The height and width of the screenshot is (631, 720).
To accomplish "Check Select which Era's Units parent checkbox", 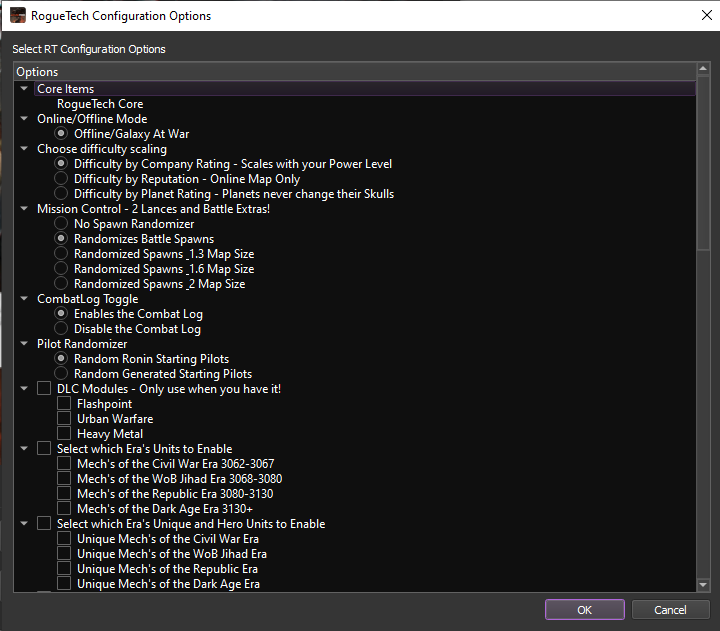I will click(44, 448).
